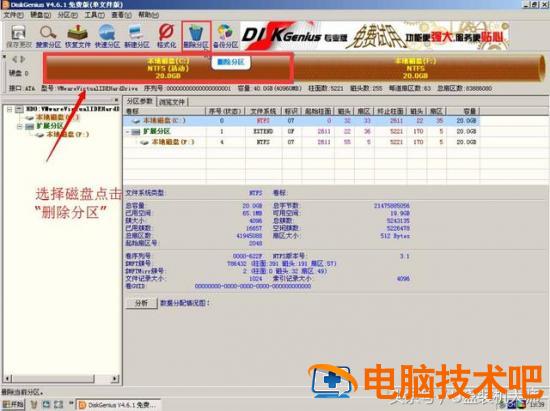The image size is (550, 411).
Task: Open the 分区 menu
Action: click(x=67, y=15)
